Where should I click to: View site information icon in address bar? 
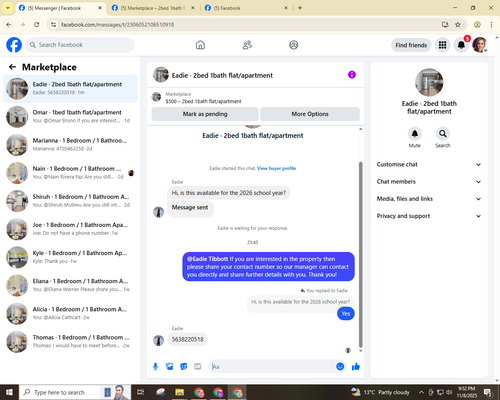[x=53, y=24]
